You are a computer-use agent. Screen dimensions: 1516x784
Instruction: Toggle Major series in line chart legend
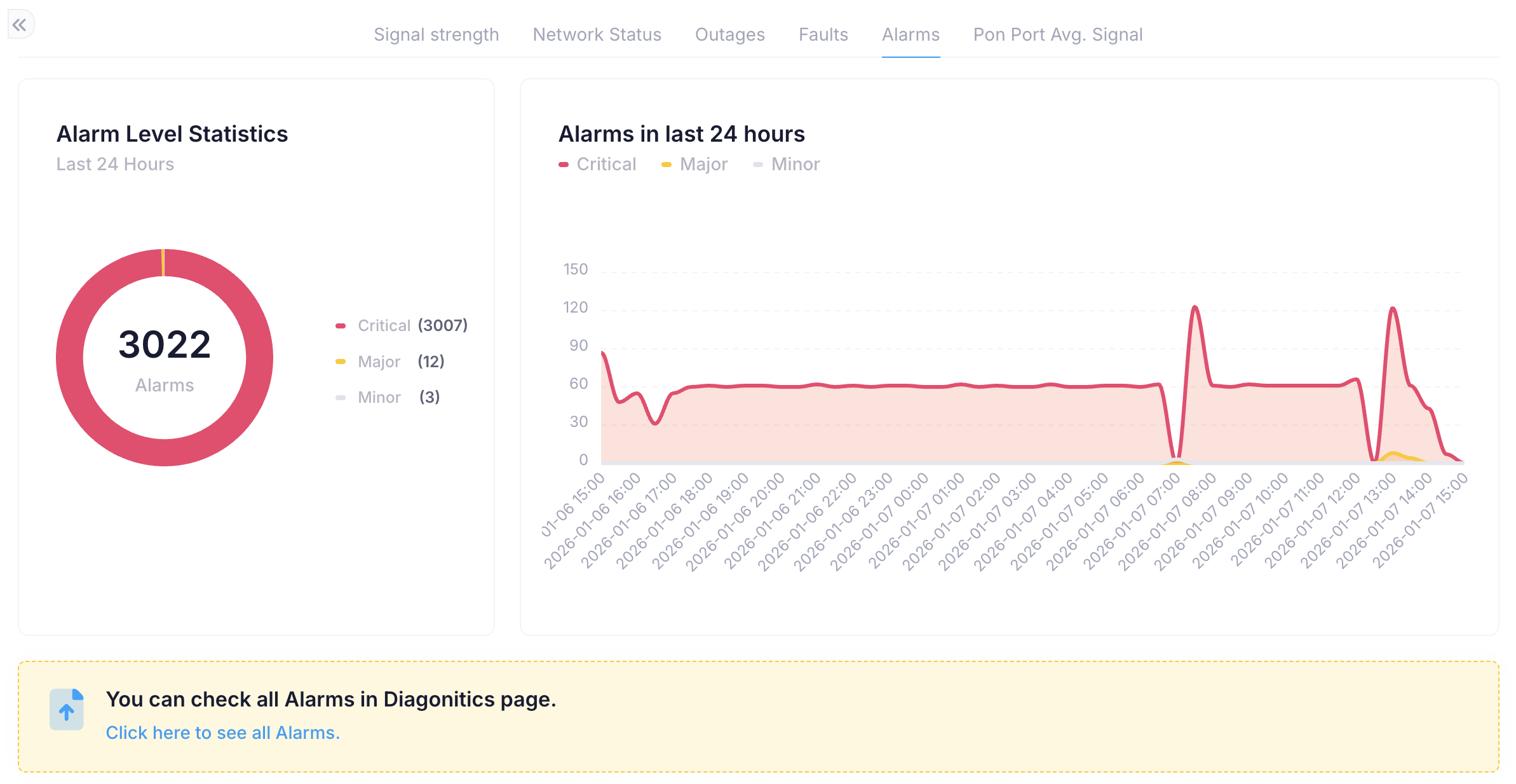[703, 164]
